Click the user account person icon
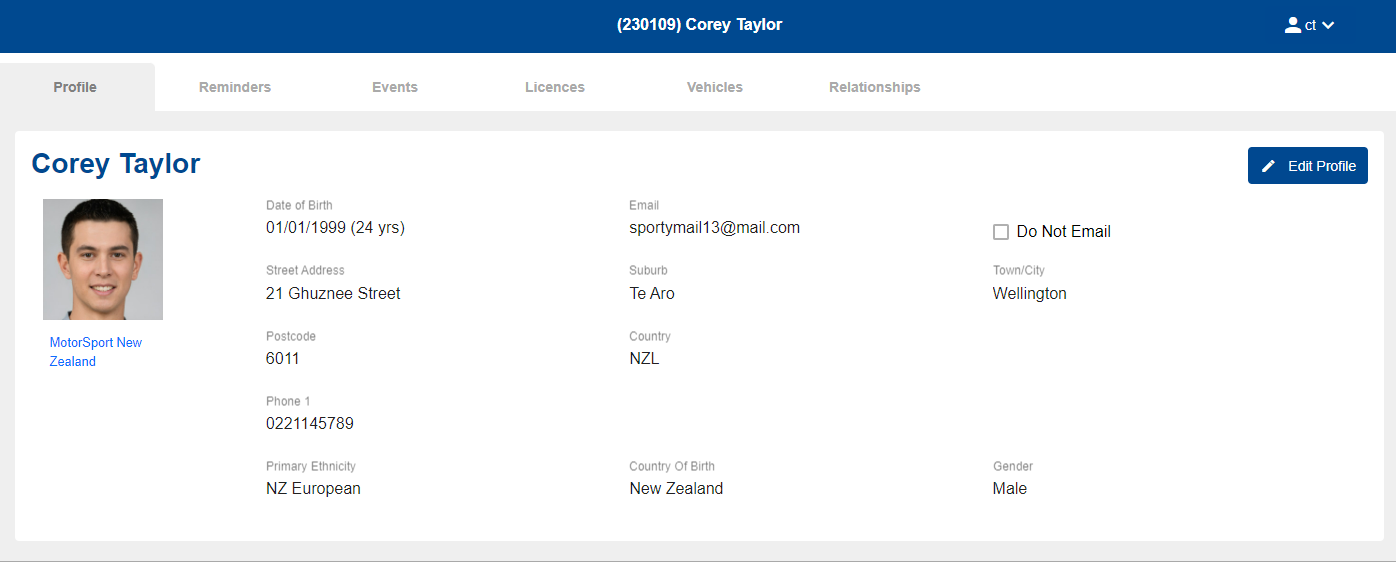Viewport: 1396px width, 562px height. point(1292,25)
